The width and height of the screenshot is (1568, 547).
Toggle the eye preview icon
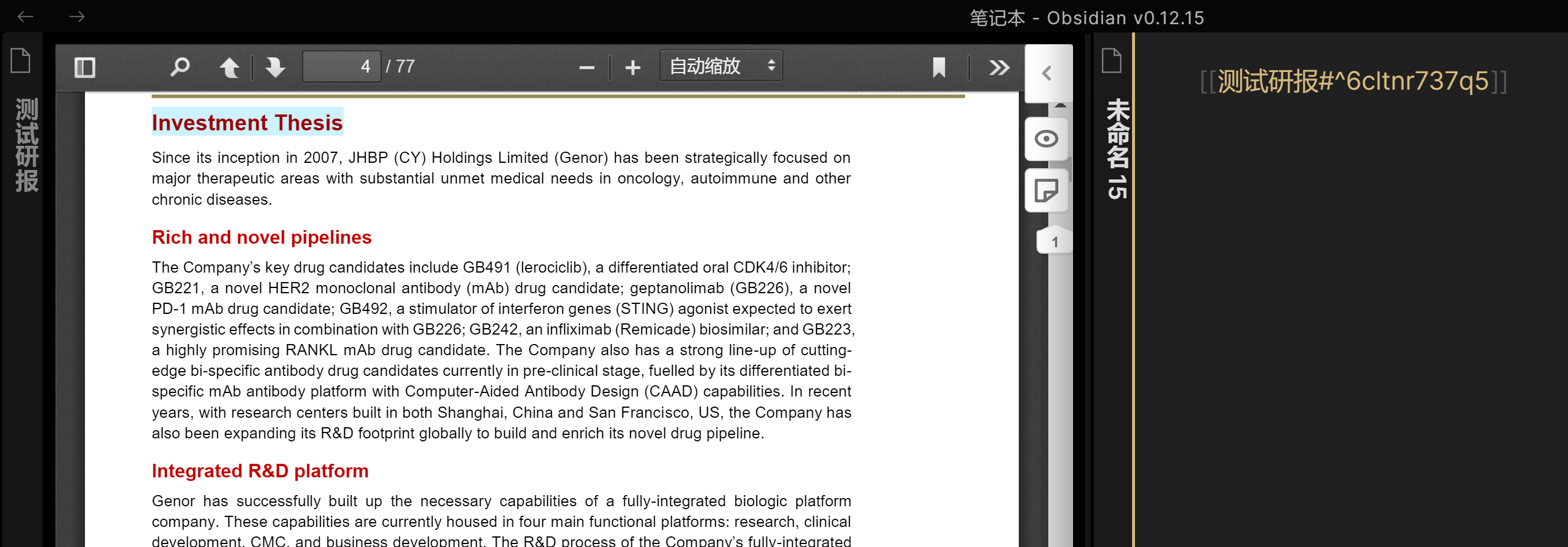coord(1047,139)
